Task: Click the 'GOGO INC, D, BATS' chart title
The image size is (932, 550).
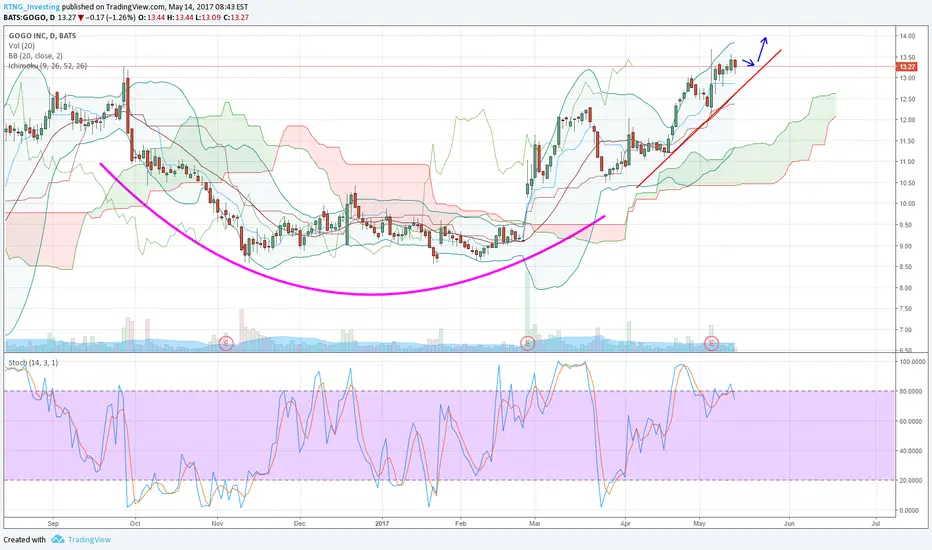Action: click(x=42, y=36)
